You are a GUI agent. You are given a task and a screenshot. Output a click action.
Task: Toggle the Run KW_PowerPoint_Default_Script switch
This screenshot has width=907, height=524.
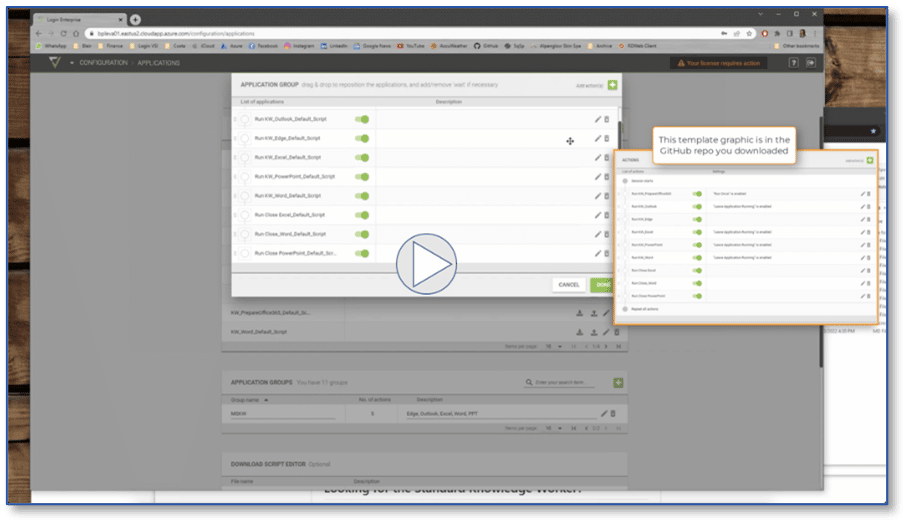pos(362,176)
